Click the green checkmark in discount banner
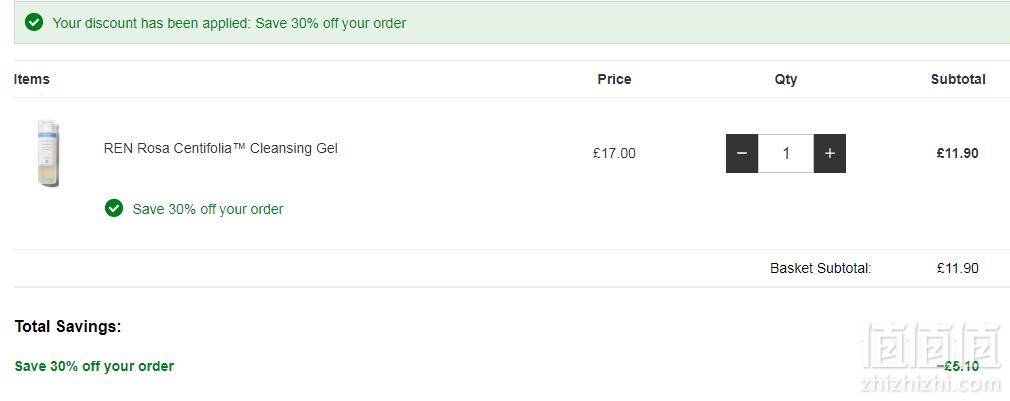This screenshot has width=1010, height=401. point(33,23)
